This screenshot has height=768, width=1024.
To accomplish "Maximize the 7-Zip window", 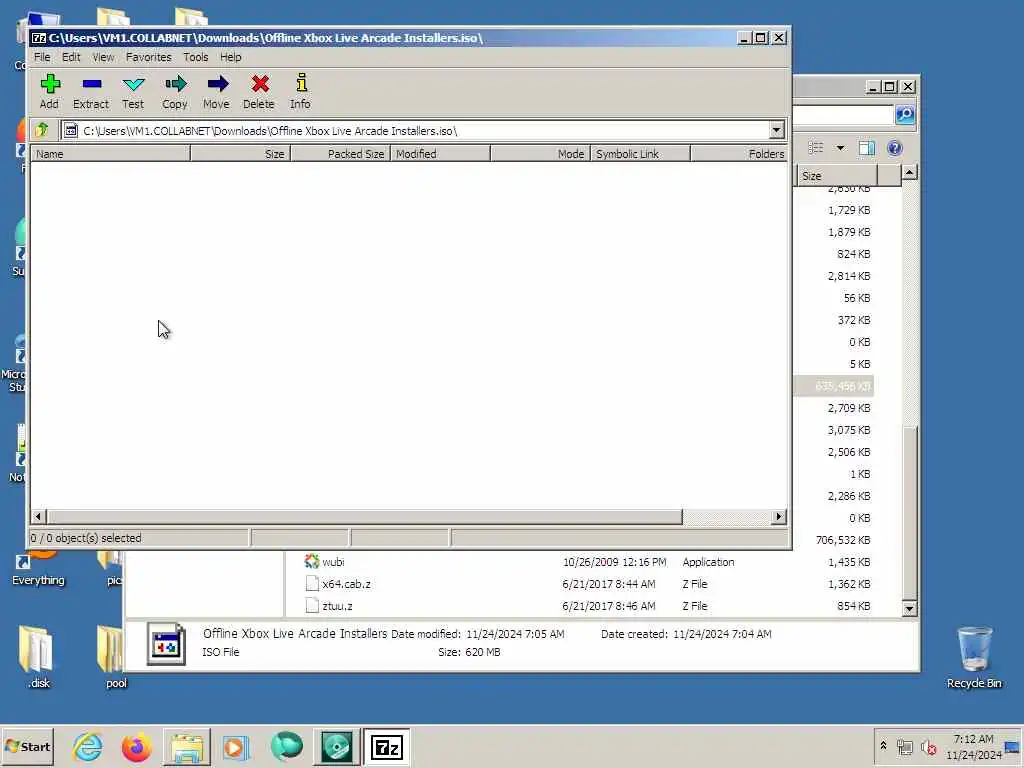I will click(x=761, y=38).
